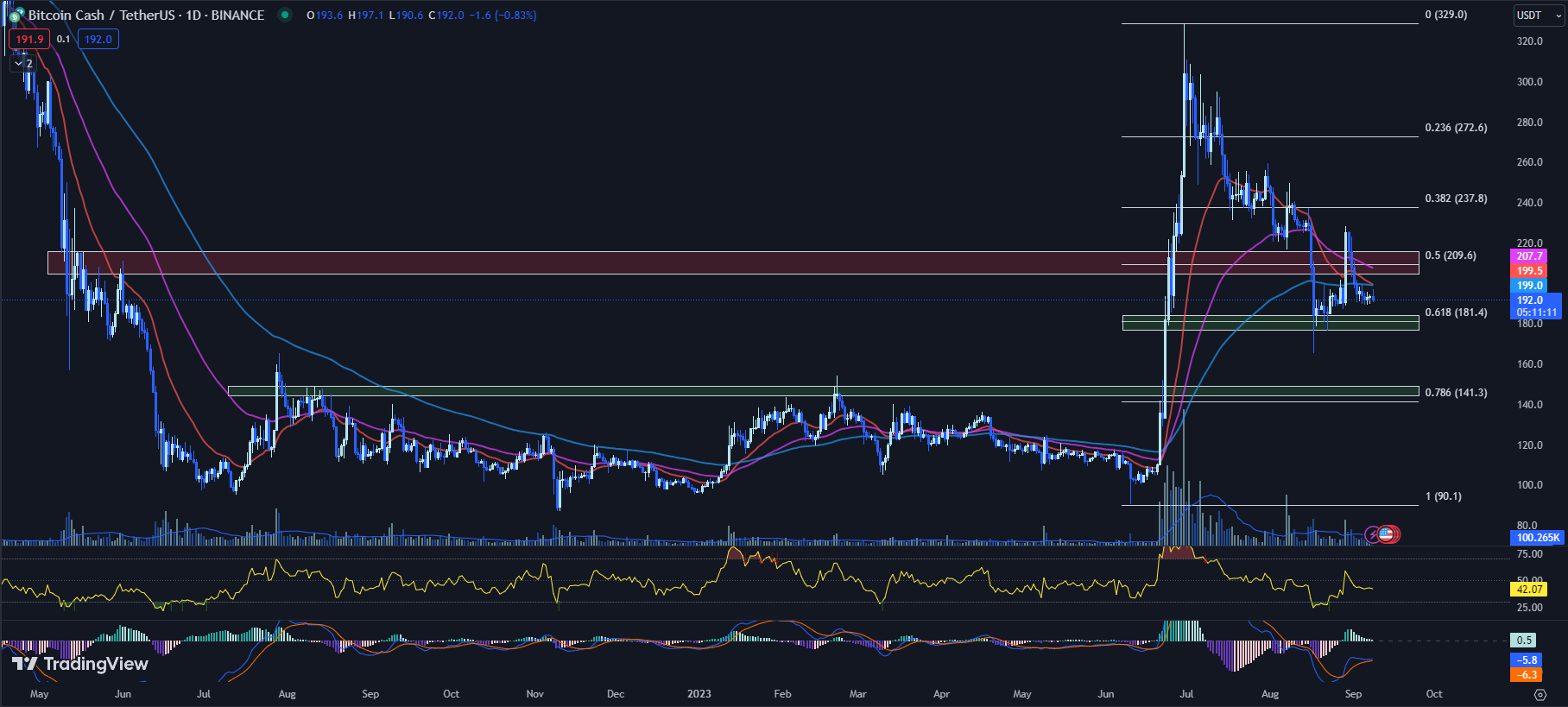This screenshot has width=1568, height=707.
Task: Click the blue 199.0 moving average price tag
Action: pyautogui.click(x=1529, y=286)
